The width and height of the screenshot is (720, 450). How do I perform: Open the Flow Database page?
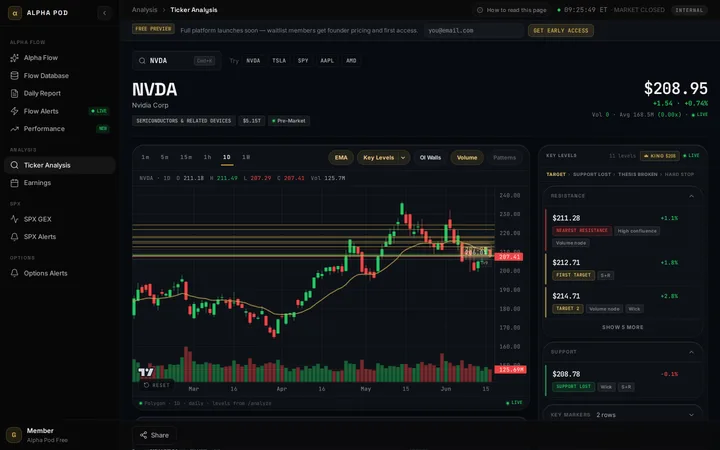pos(60,76)
